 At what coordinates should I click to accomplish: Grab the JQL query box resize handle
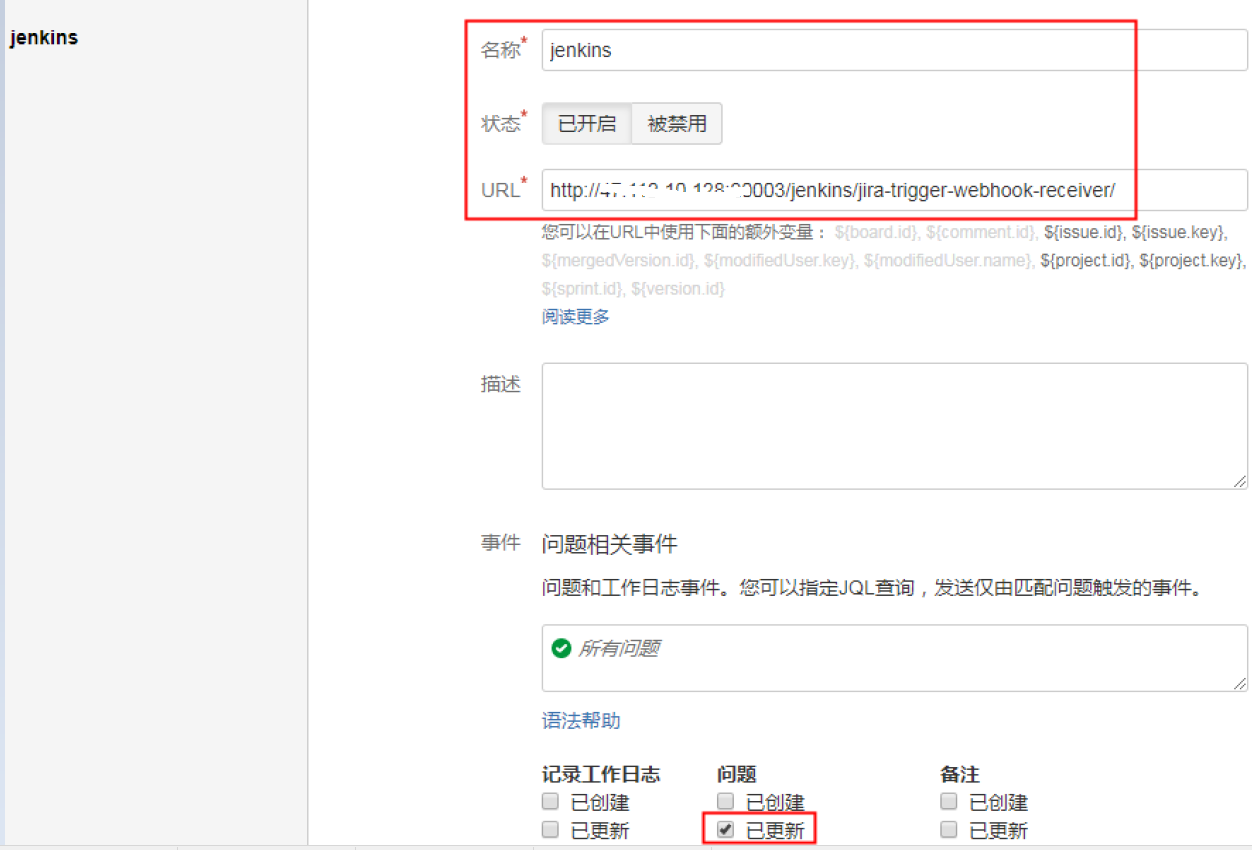[1240, 683]
